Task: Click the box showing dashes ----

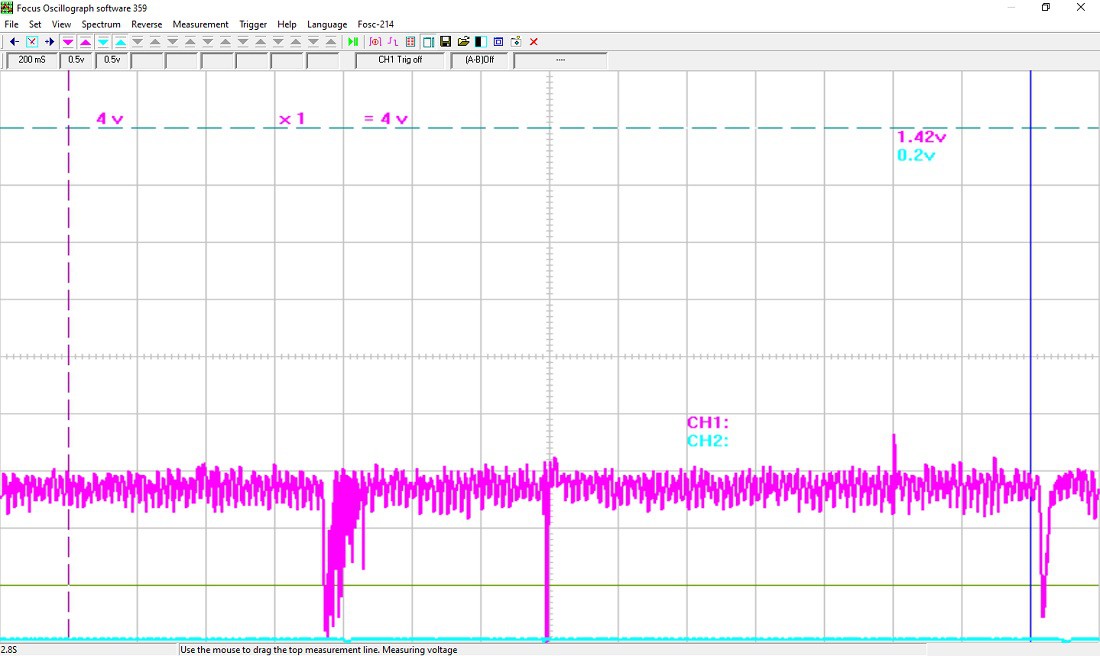Action: coord(561,60)
